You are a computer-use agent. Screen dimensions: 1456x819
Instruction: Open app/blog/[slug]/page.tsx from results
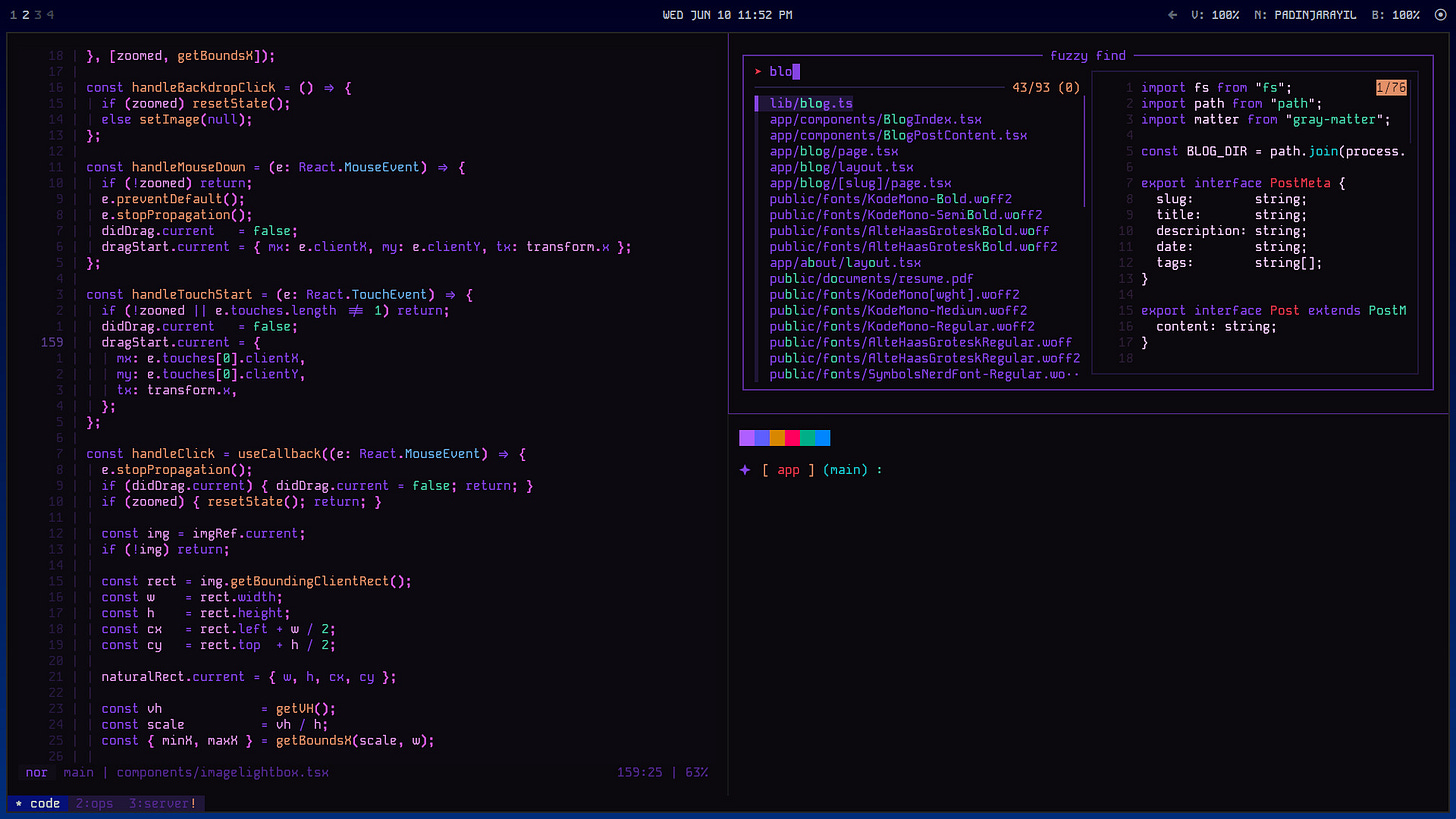point(861,184)
